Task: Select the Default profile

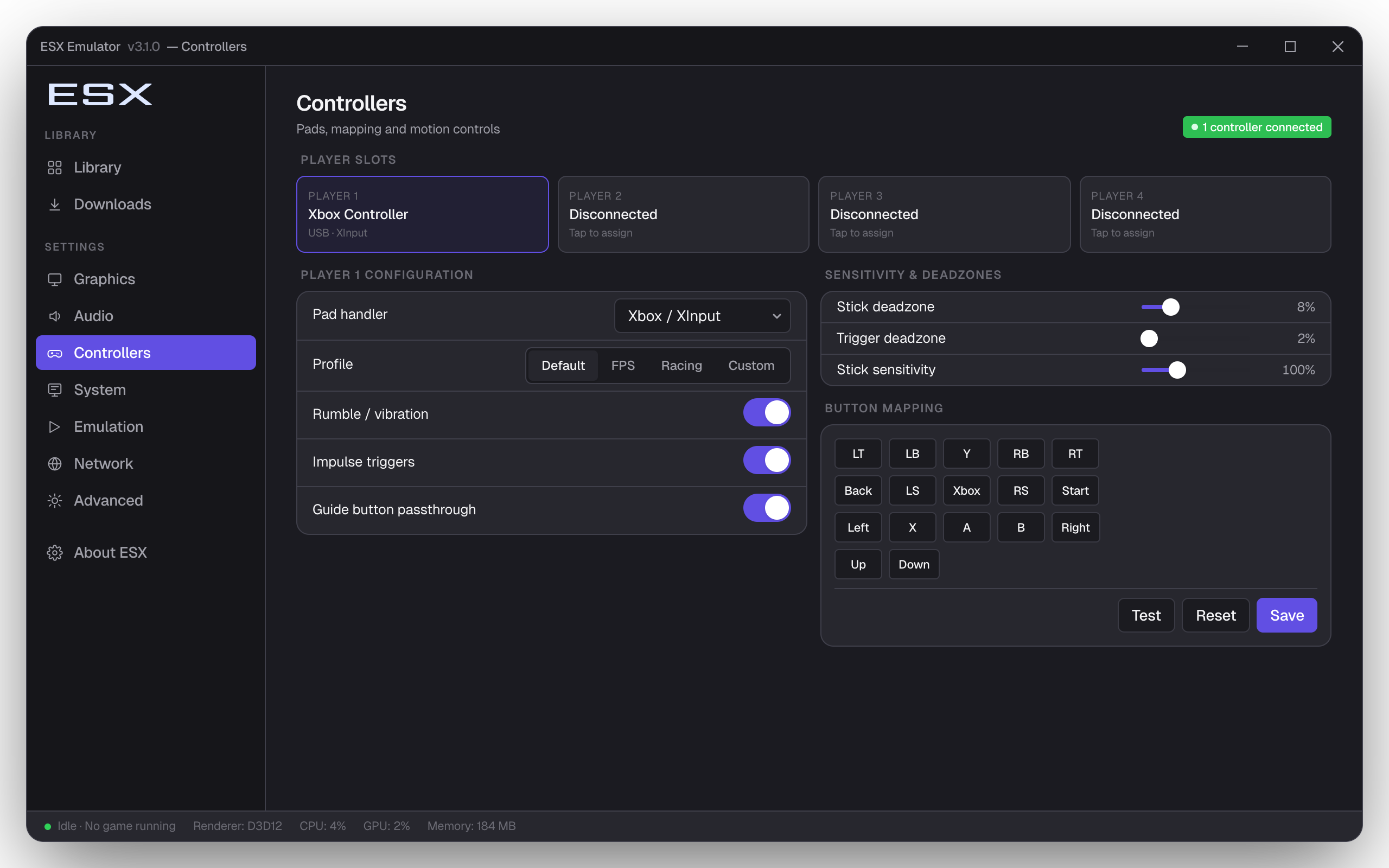Action: tap(563, 366)
